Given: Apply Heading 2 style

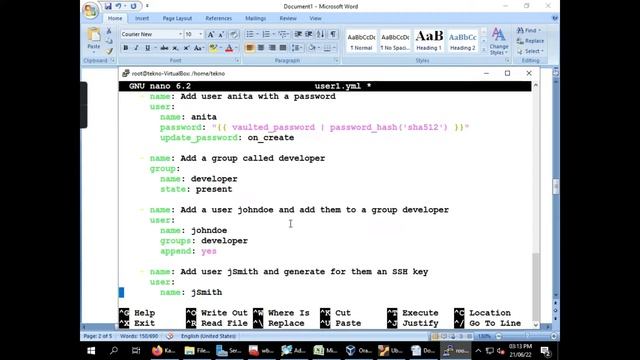Looking at the screenshot, I should point(462,41).
